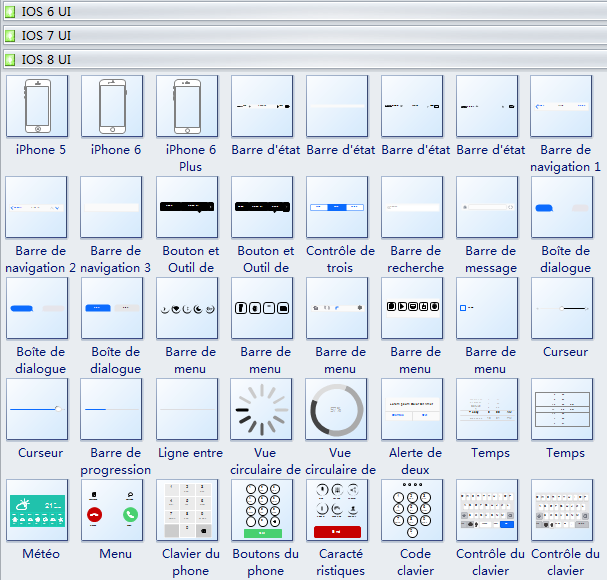Collapse the IOS 8 UI library
Image resolution: width=607 pixels, height=580 pixels.
click(x=46, y=59)
